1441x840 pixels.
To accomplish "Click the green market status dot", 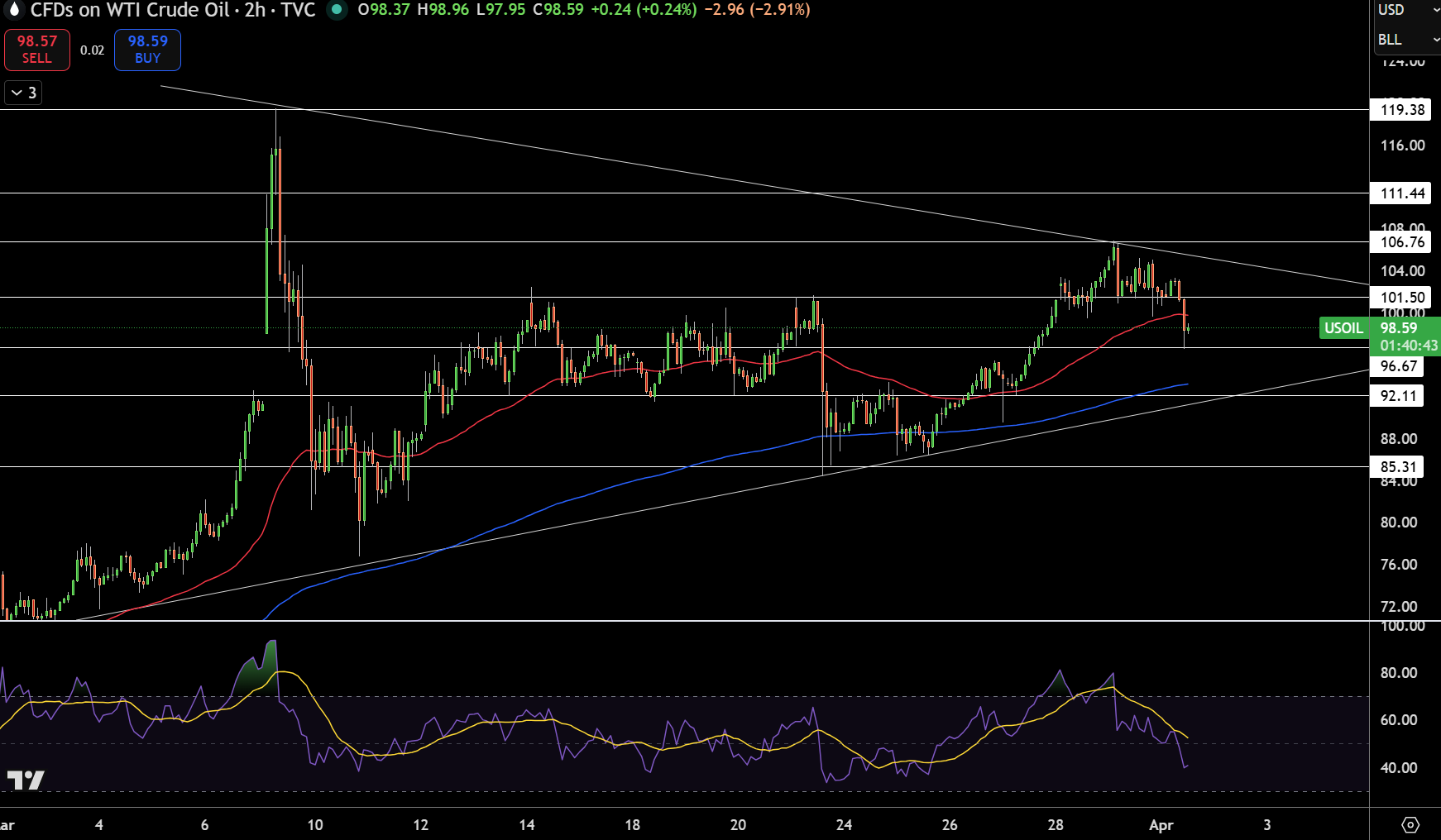I will (336, 10).
